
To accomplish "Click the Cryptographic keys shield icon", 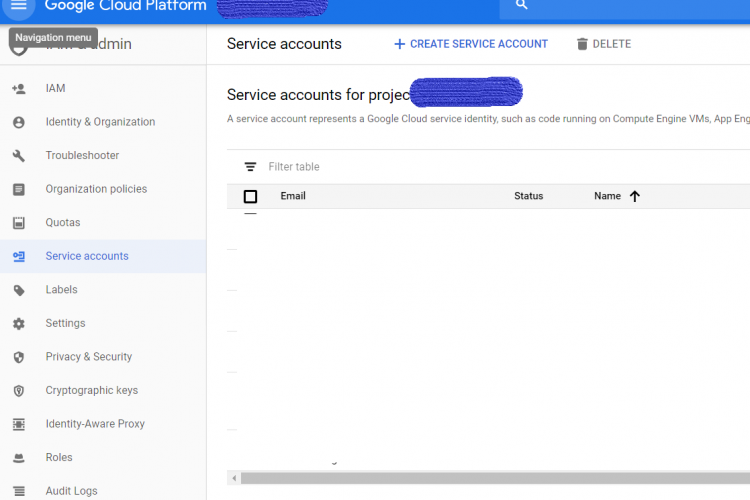I will click(19, 391).
